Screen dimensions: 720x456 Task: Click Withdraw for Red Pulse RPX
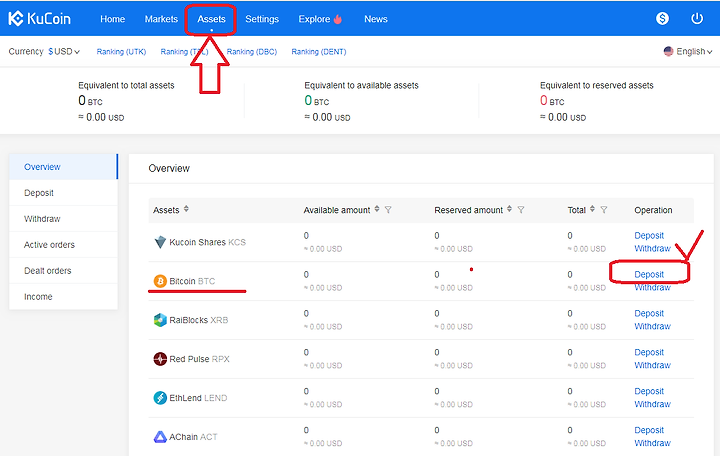tap(652, 366)
